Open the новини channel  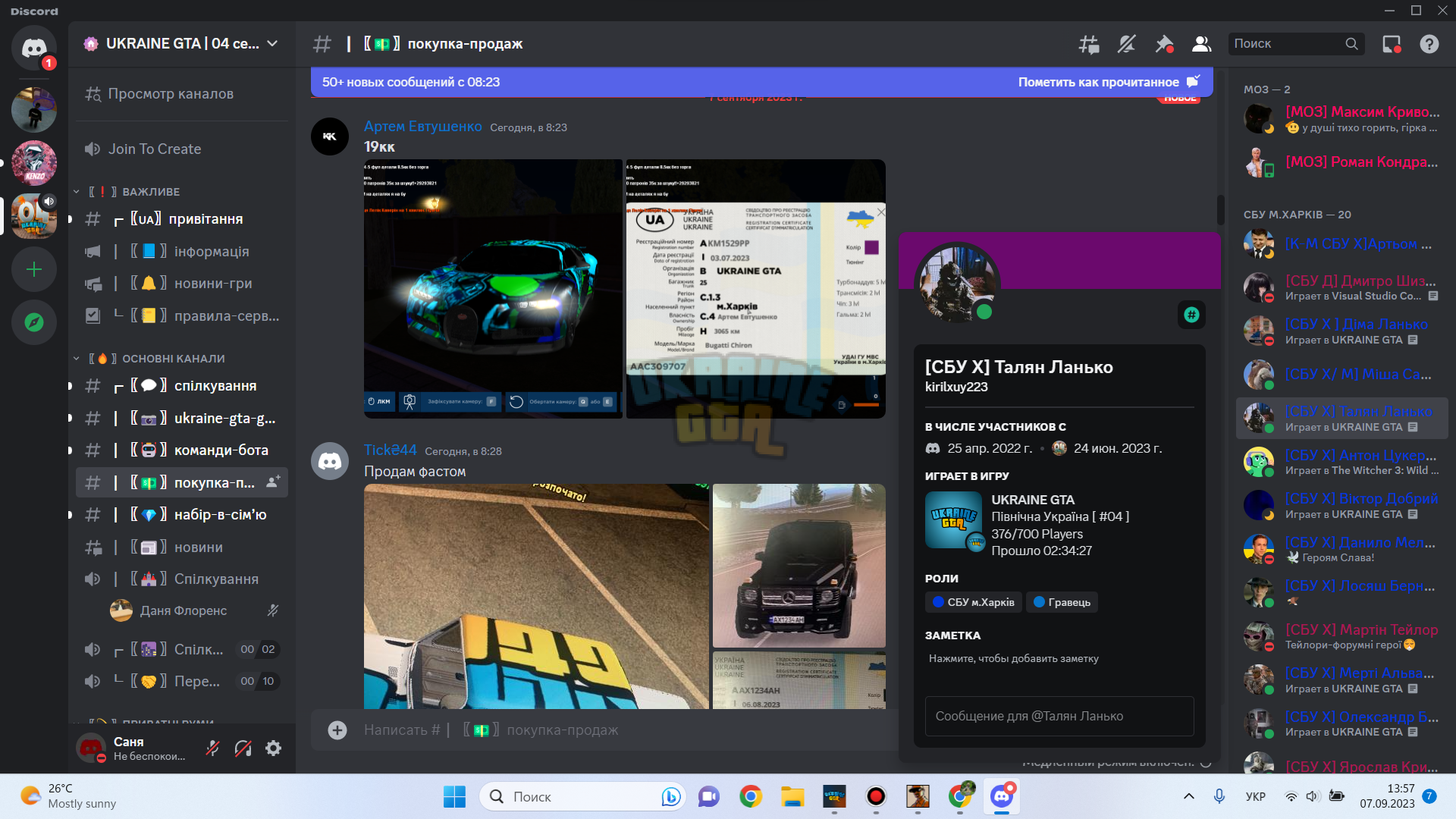(x=182, y=548)
